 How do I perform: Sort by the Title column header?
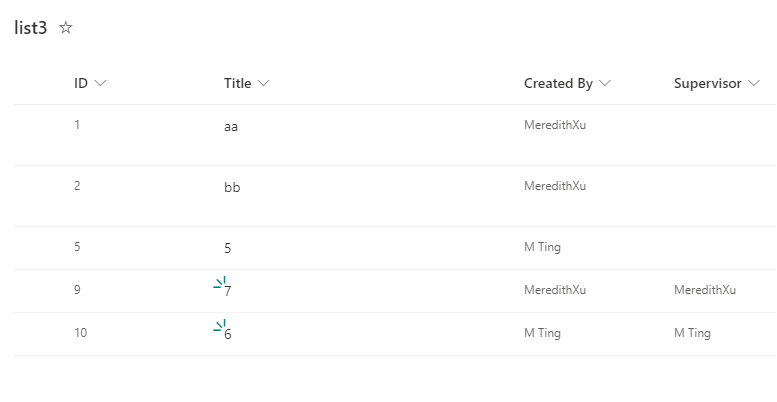237,83
